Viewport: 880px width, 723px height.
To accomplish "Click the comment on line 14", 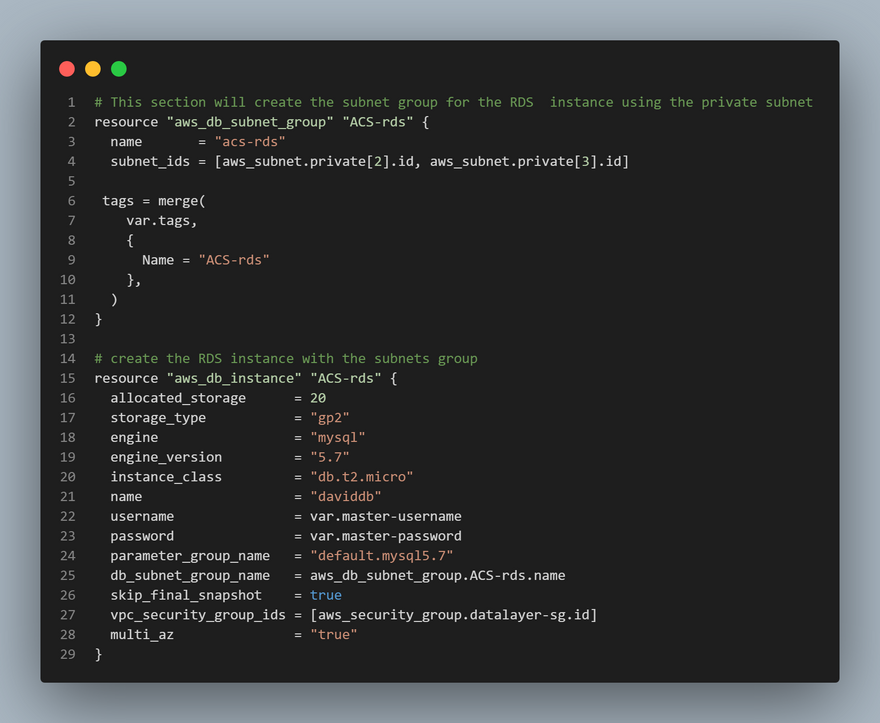I will (286, 359).
